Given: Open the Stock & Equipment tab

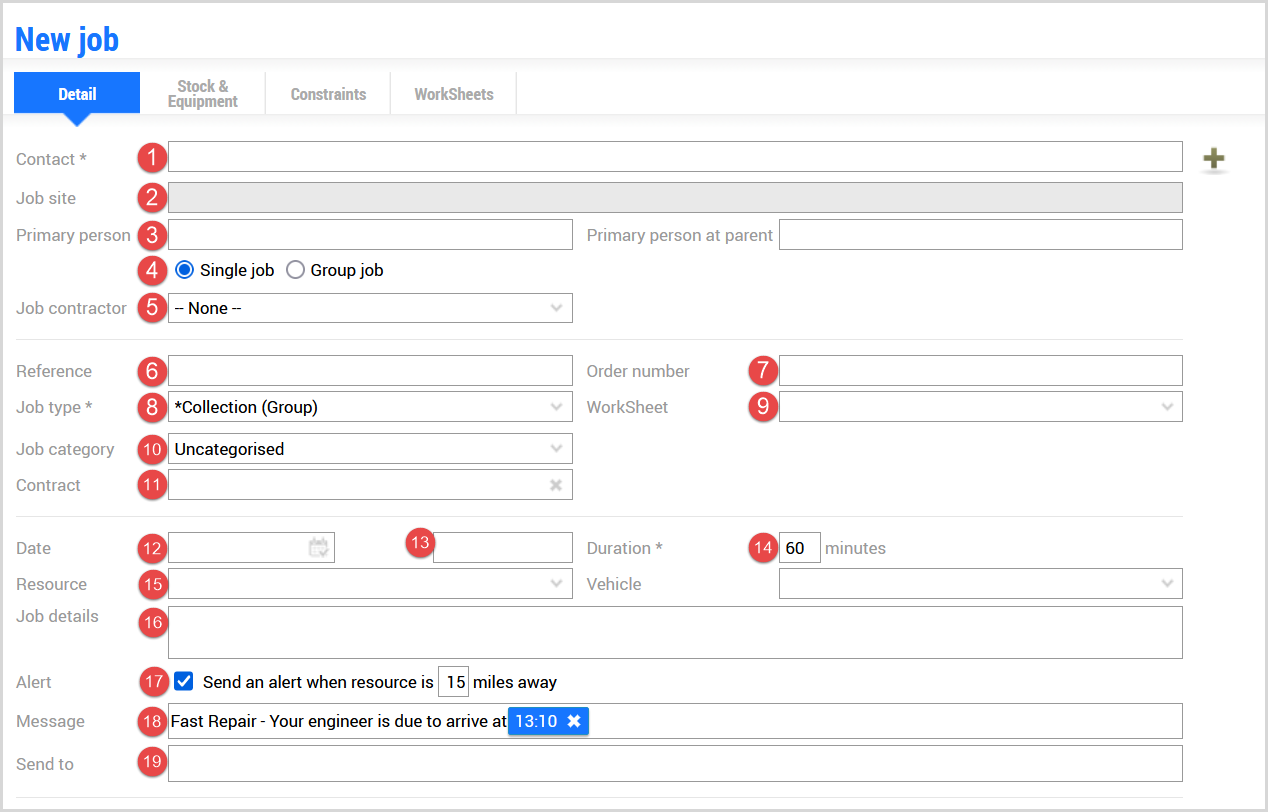Looking at the screenshot, I should pos(203,94).
